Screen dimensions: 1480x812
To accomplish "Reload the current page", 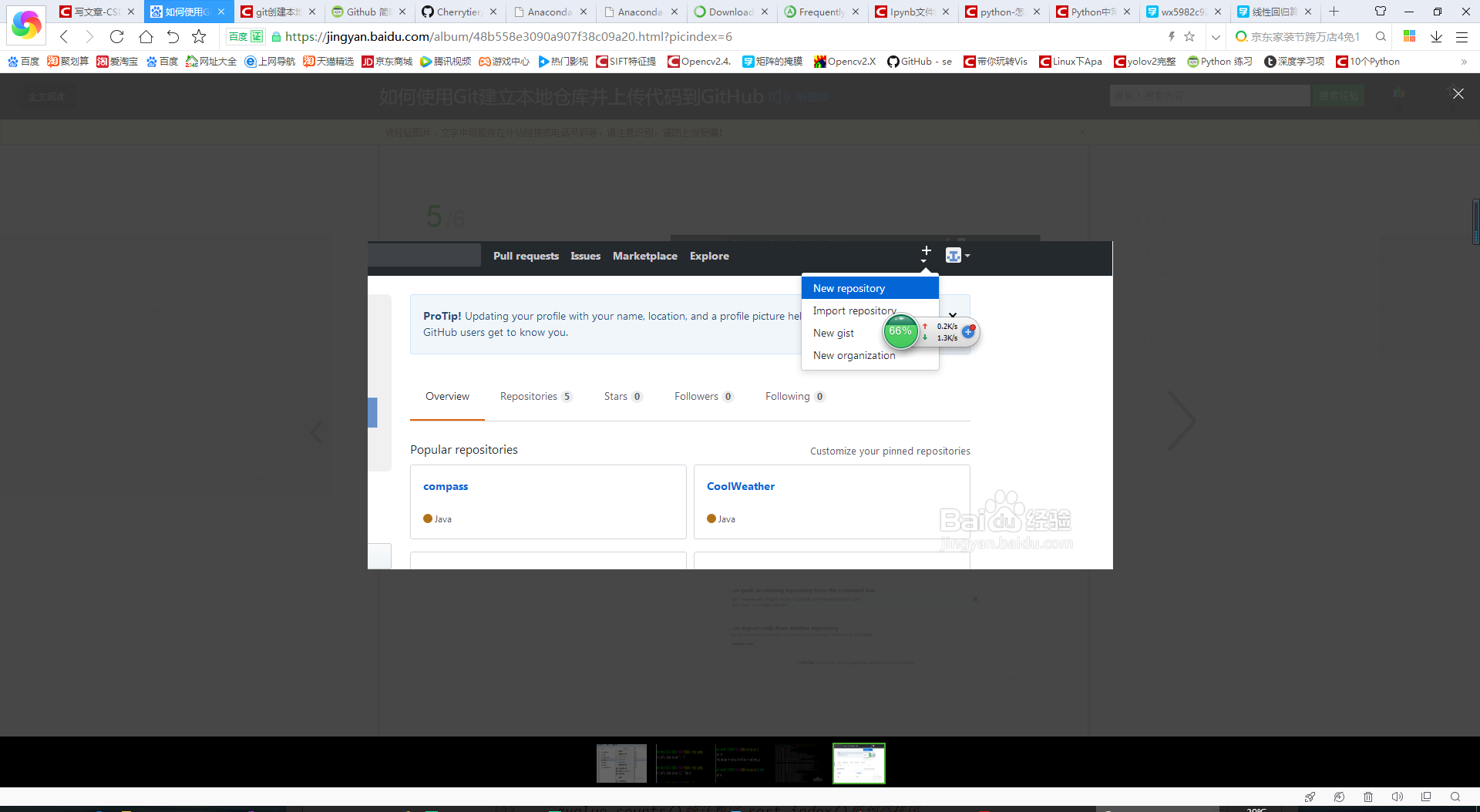I will (116, 36).
